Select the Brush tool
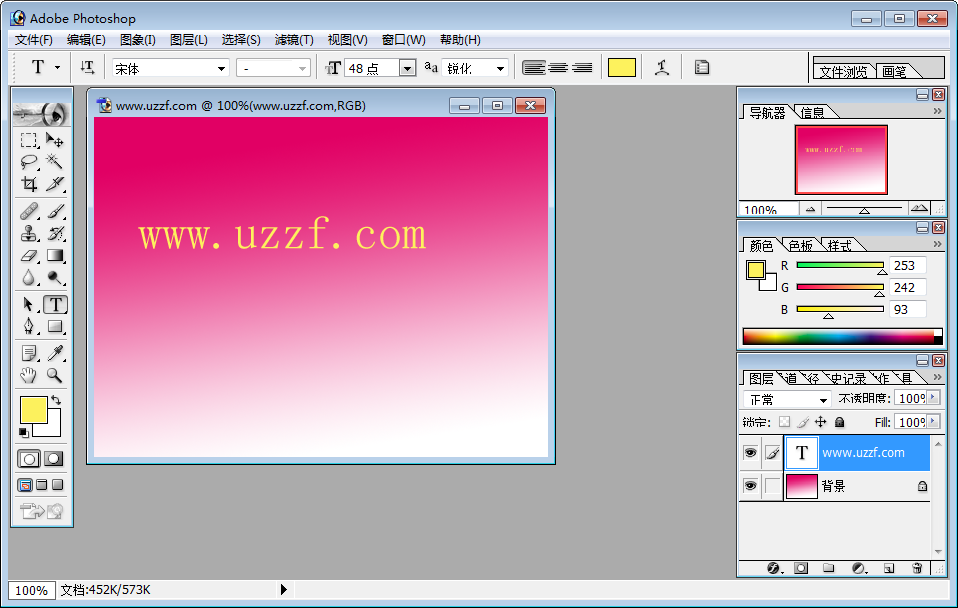958x608 pixels. pos(55,211)
